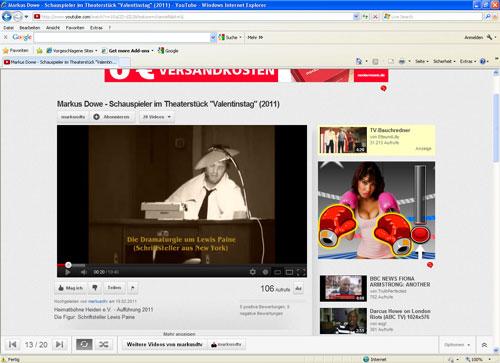Click the printer icon in command bar

[x=402, y=61]
